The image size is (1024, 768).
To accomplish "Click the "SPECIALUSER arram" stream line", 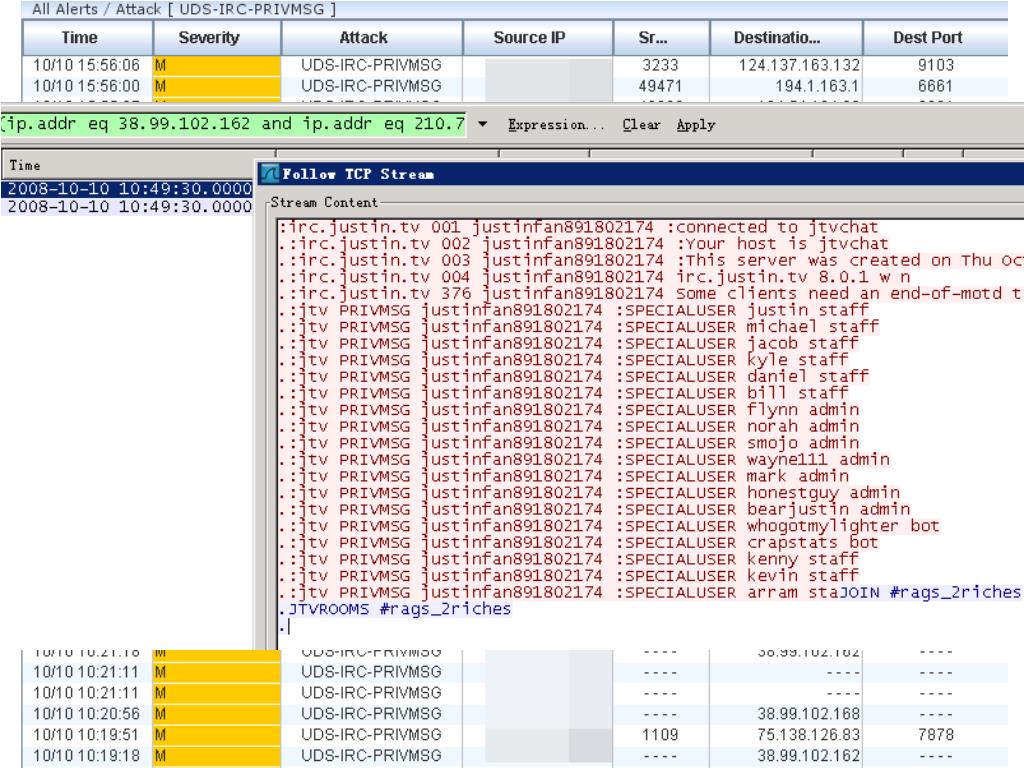I will (x=558, y=593).
